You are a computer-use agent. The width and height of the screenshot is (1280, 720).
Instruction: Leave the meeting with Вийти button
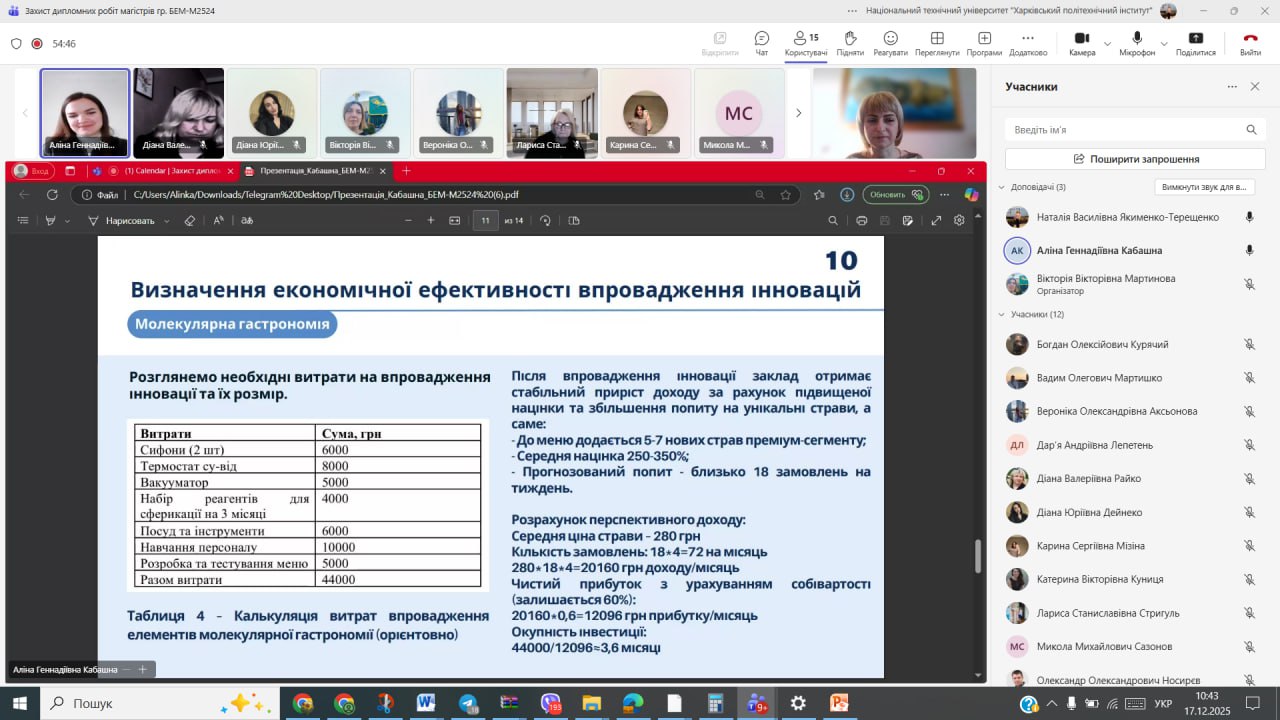[1250, 43]
